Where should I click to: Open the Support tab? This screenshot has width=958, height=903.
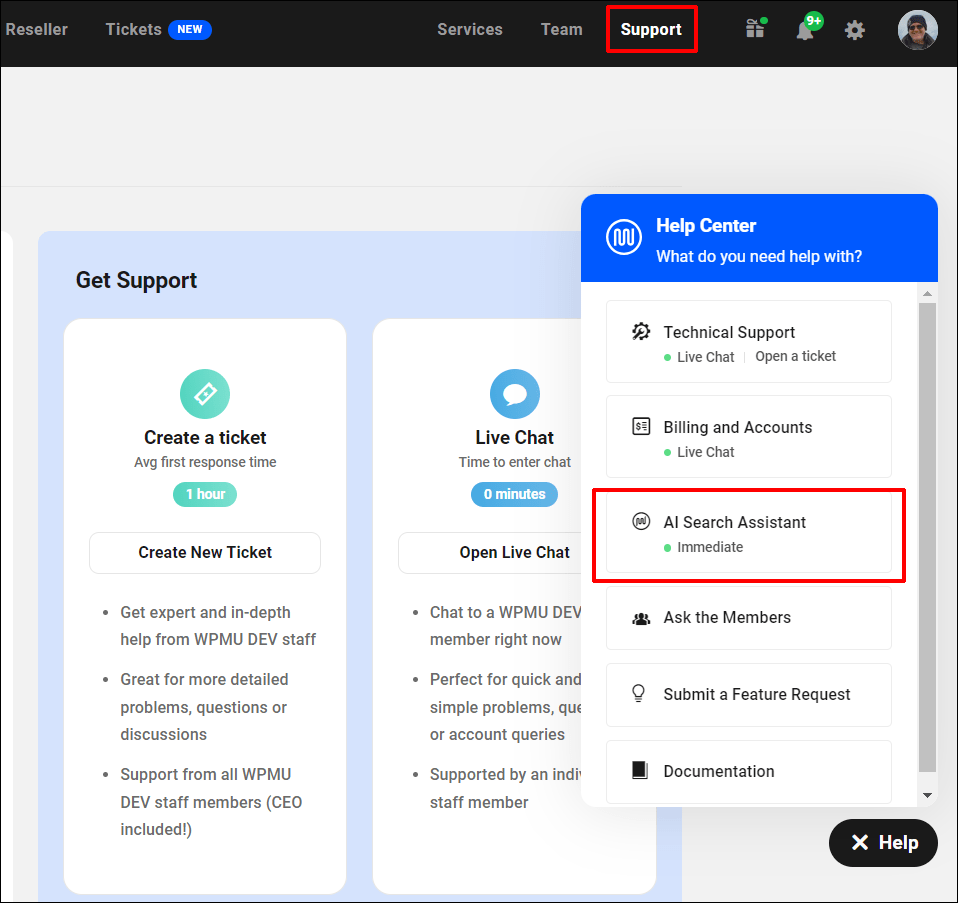651,29
